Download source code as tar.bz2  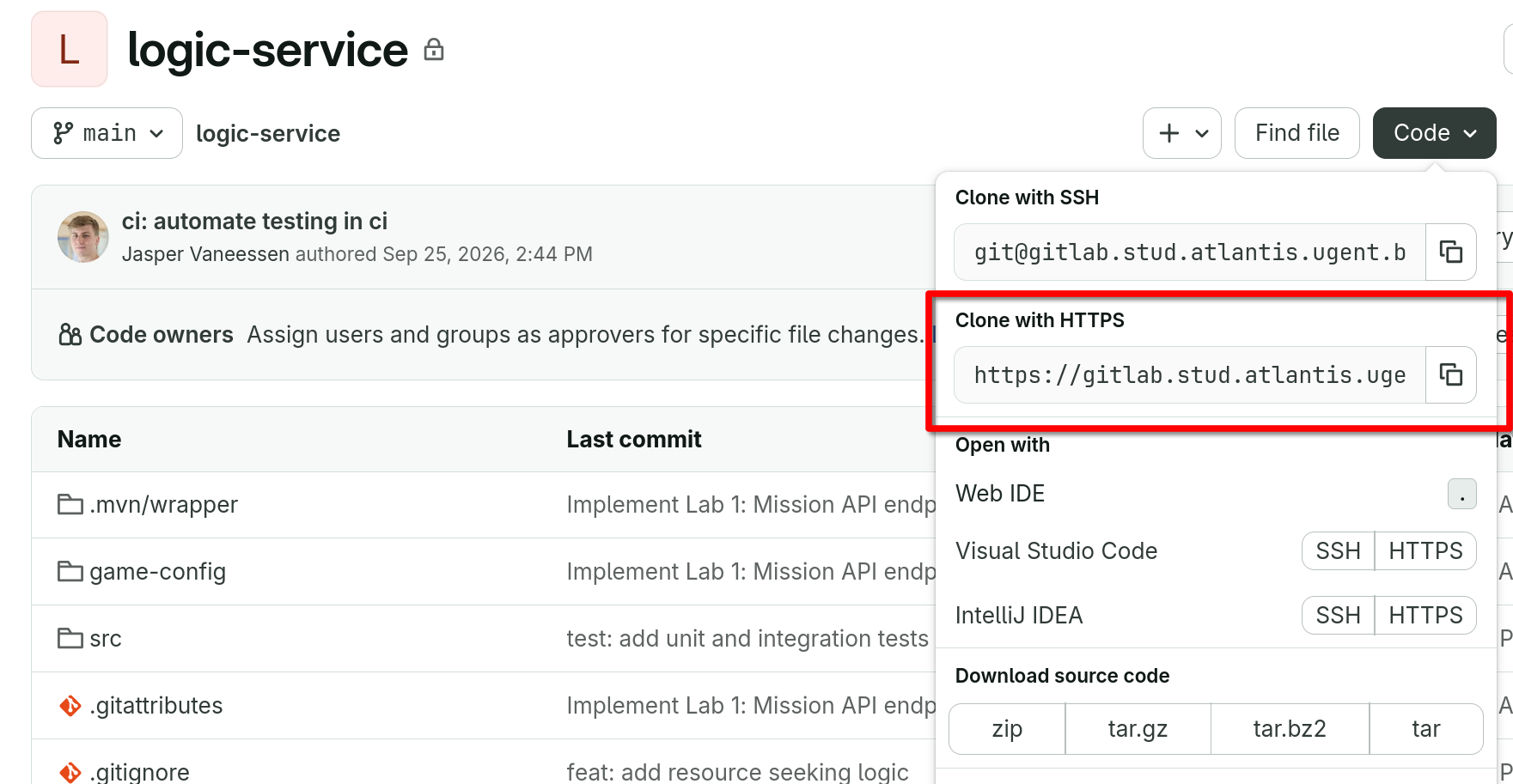click(1290, 729)
